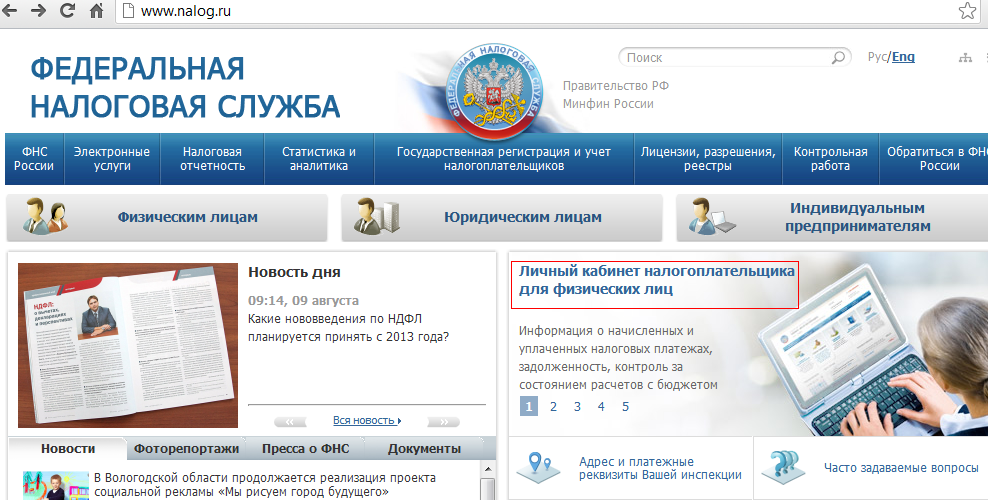Open the Вся новость link
This screenshot has width=988, height=500.
click(367, 420)
